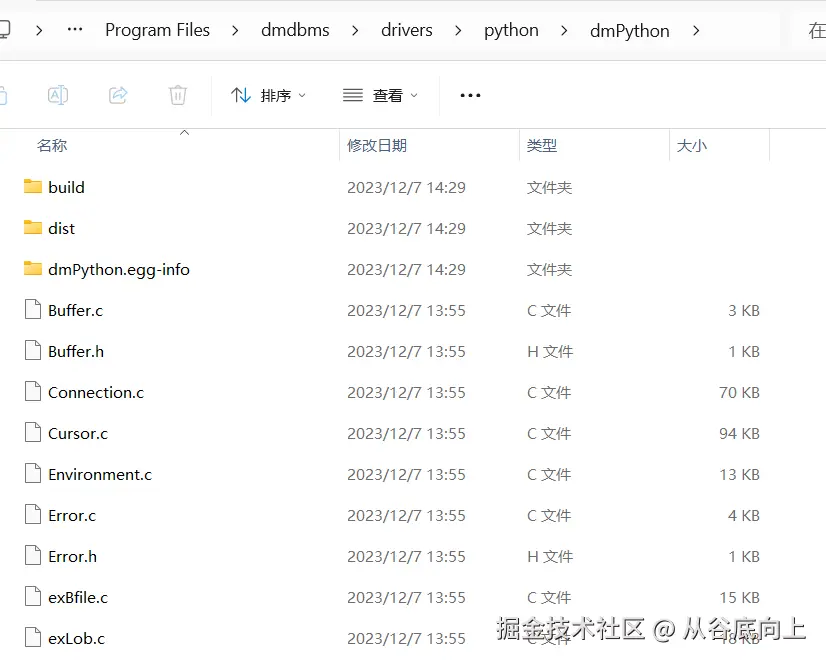Expand chevron after python breadcrumb

tap(564, 31)
